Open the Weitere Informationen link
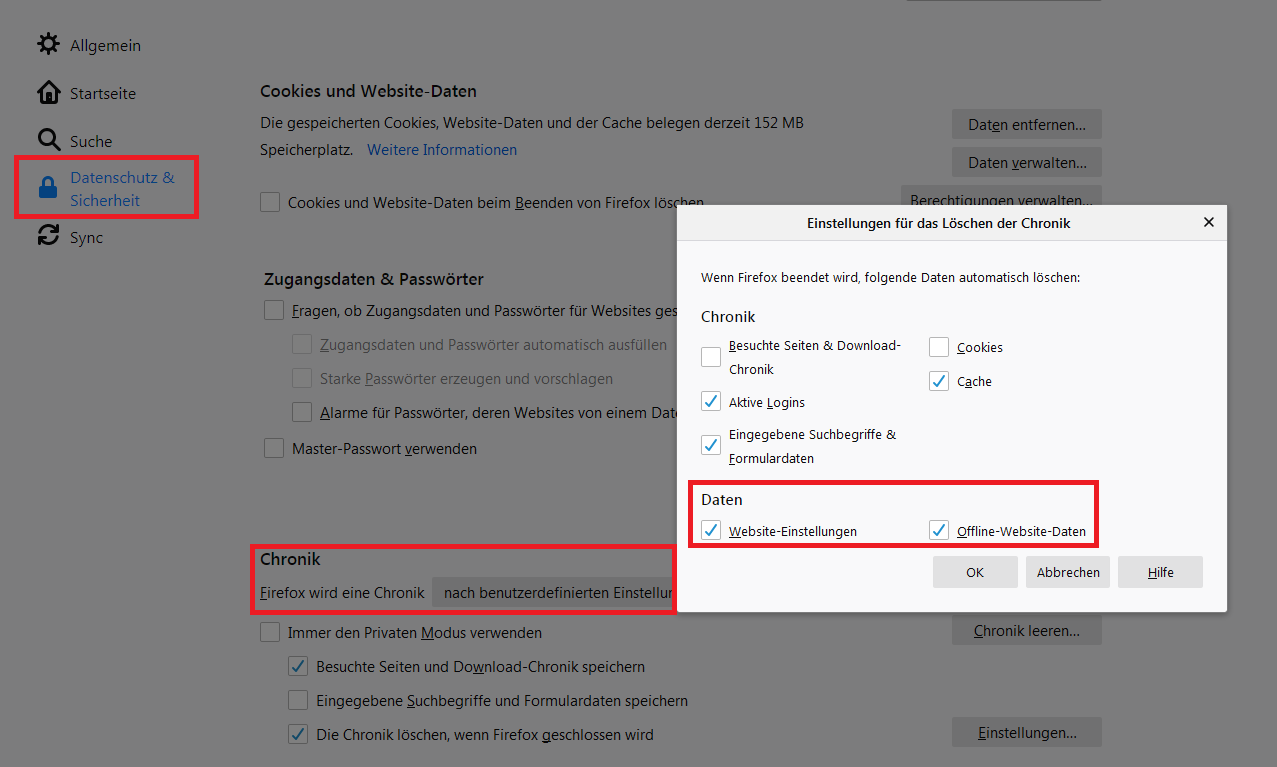Image resolution: width=1277 pixels, height=767 pixels. (x=442, y=150)
